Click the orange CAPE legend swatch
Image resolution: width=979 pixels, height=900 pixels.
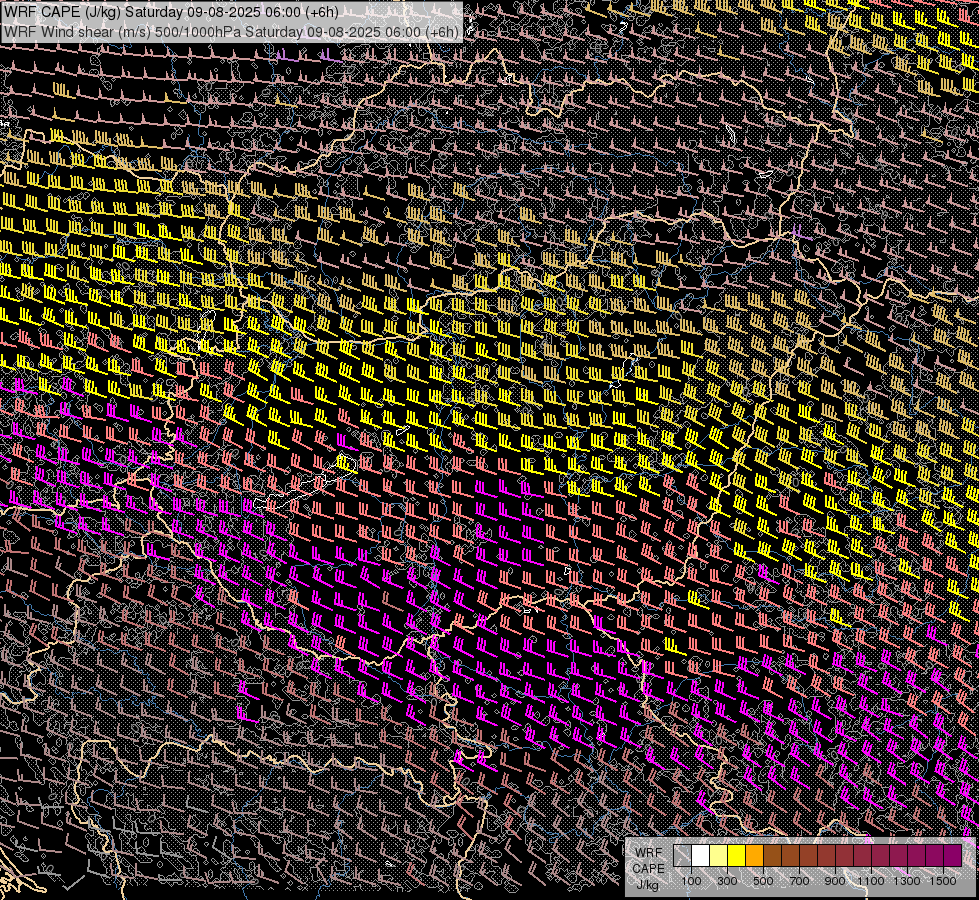pos(754,856)
